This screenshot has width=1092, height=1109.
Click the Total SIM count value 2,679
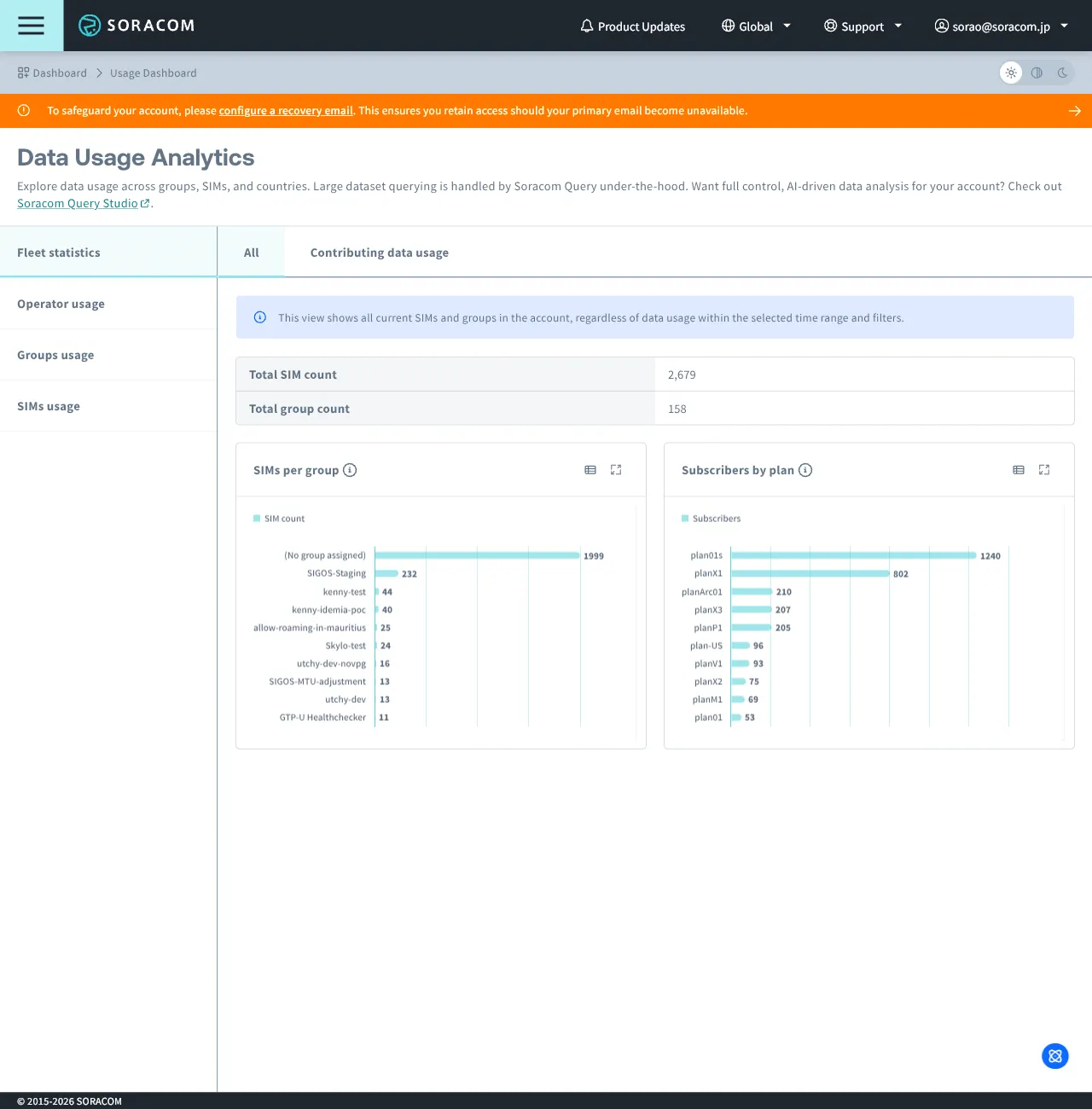tap(682, 375)
